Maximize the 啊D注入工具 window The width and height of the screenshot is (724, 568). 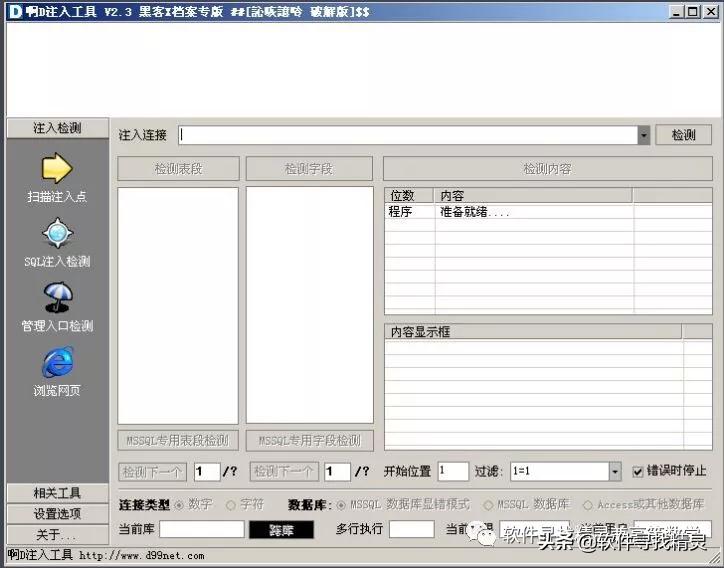tap(692, 12)
